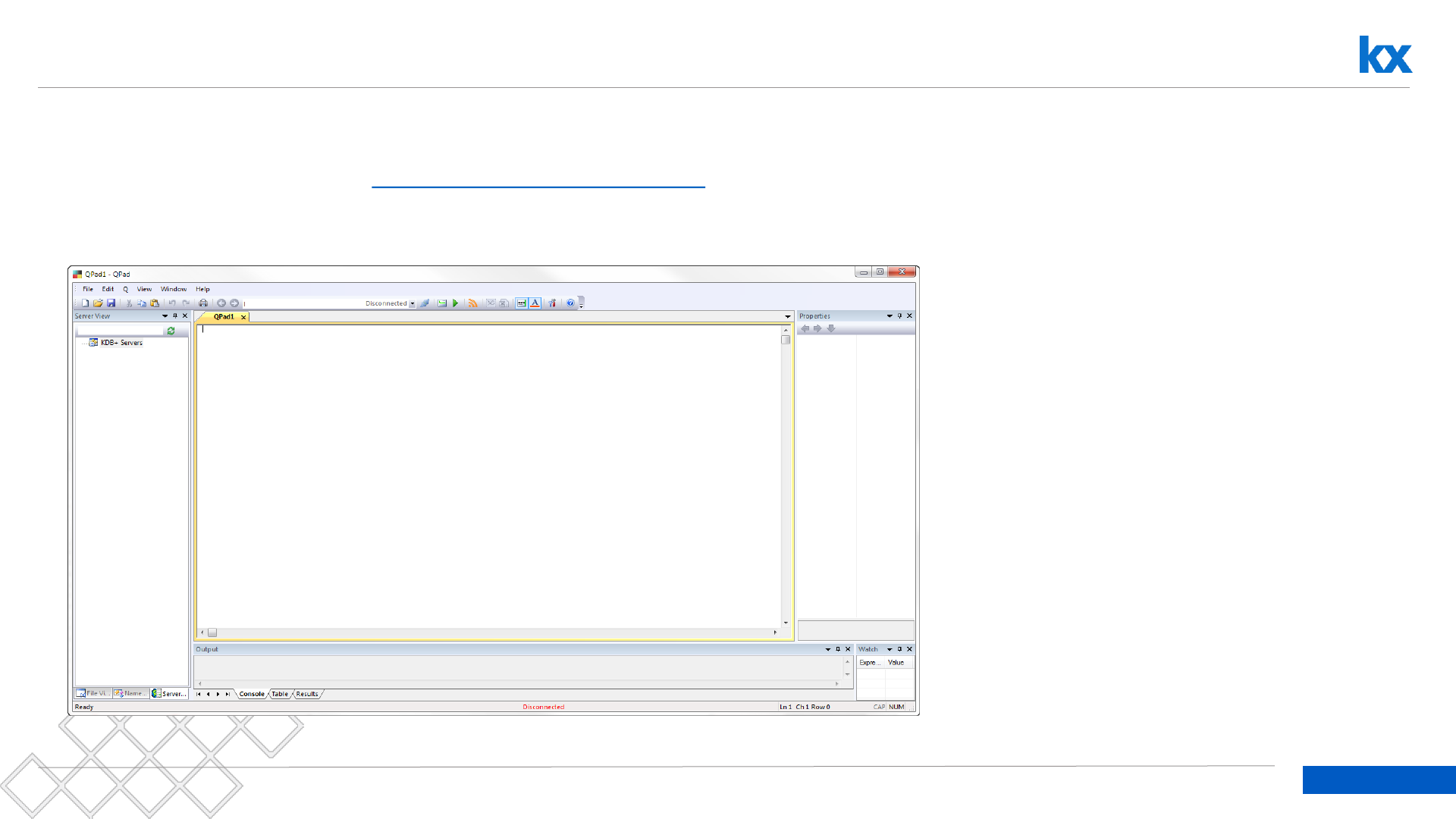This screenshot has height=819, width=1456.
Task: Click the Server View filter field
Action: [x=120, y=331]
